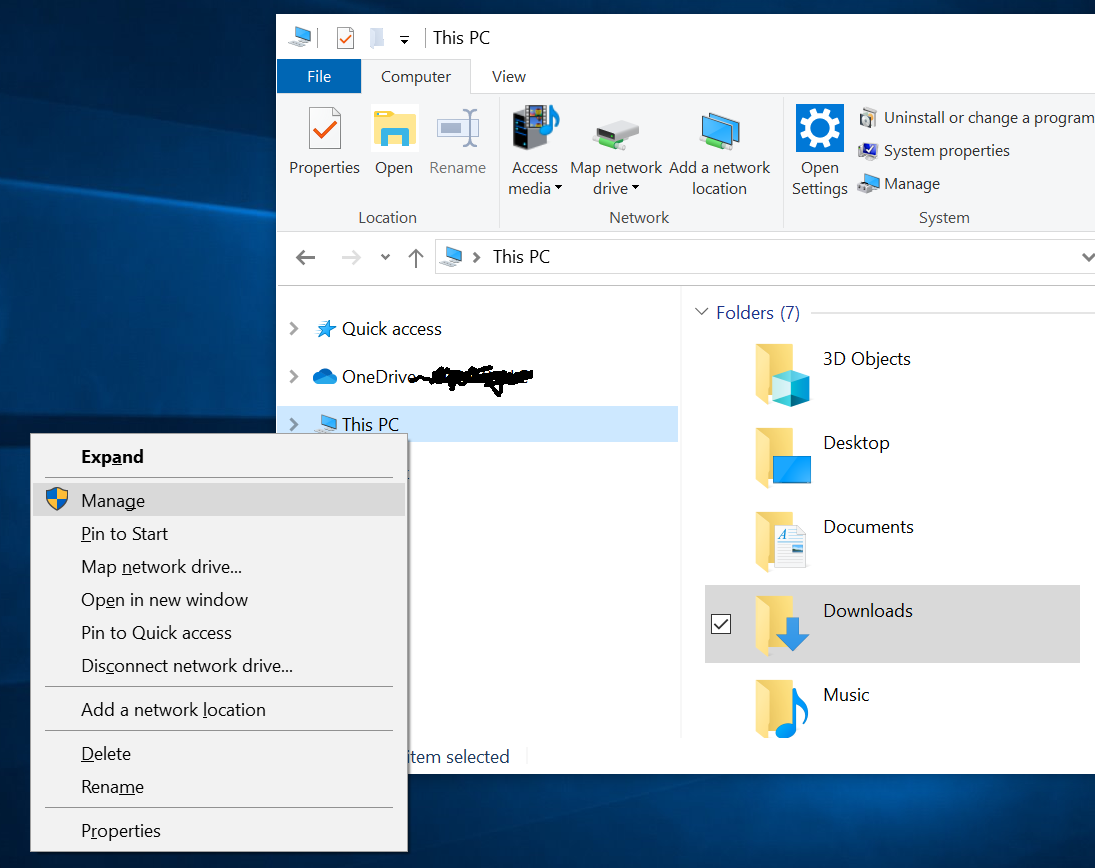Click the ribbon's Open icon
The height and width of the screenshot is (868, 1095).
point(394,130)
